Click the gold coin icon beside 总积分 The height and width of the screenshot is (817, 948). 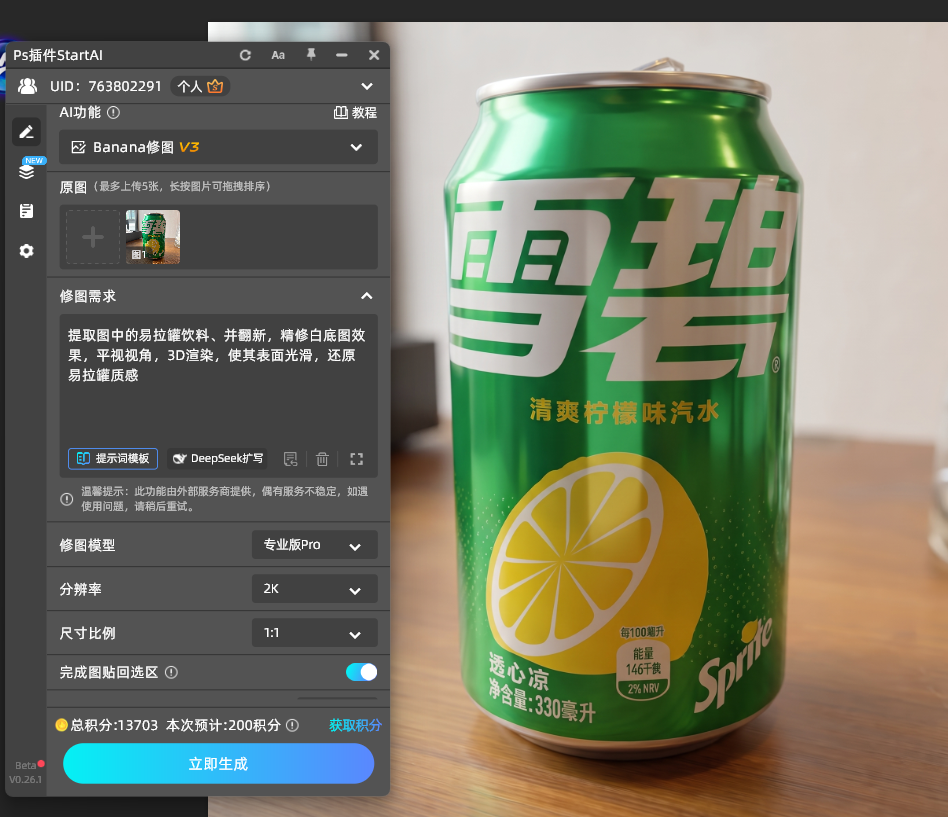61,724
